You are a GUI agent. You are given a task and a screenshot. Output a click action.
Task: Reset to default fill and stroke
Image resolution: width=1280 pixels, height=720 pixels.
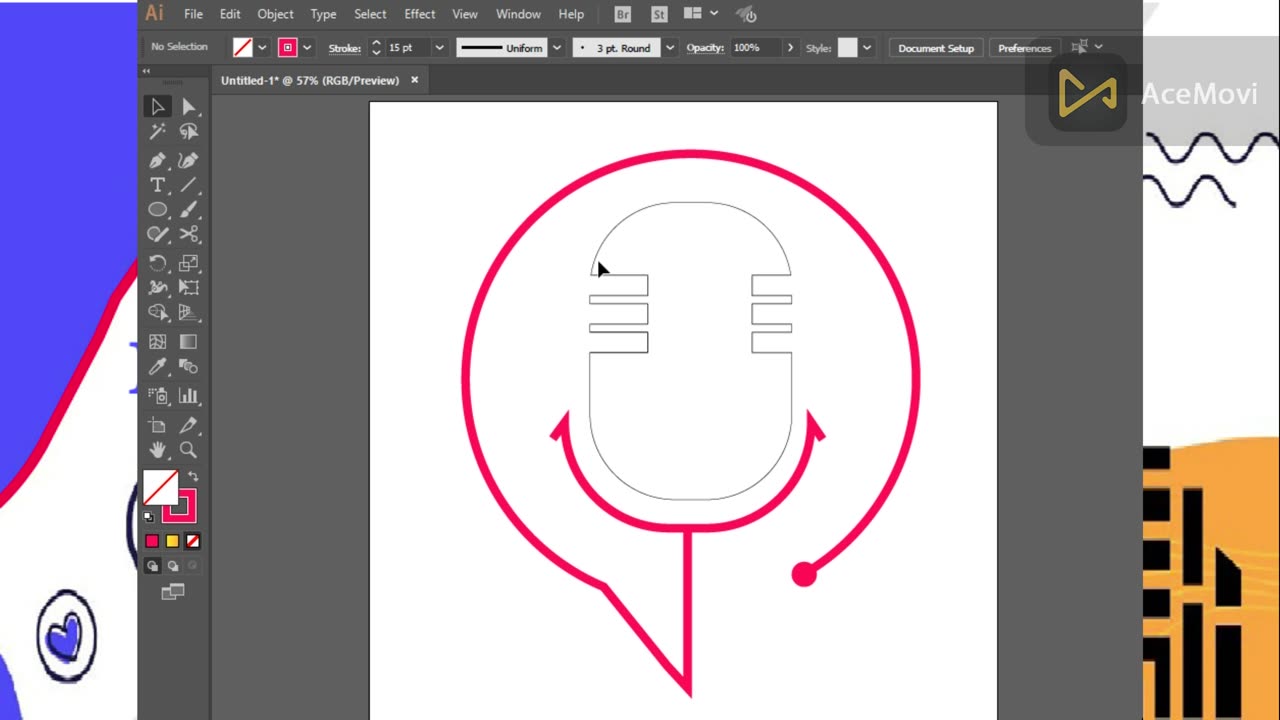(149, 517)
